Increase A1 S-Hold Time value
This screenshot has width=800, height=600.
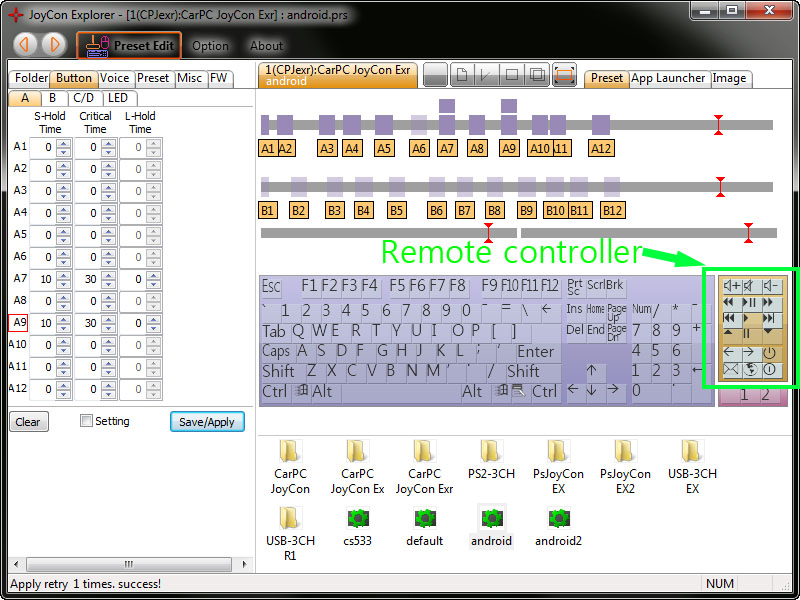pos(64,143)
